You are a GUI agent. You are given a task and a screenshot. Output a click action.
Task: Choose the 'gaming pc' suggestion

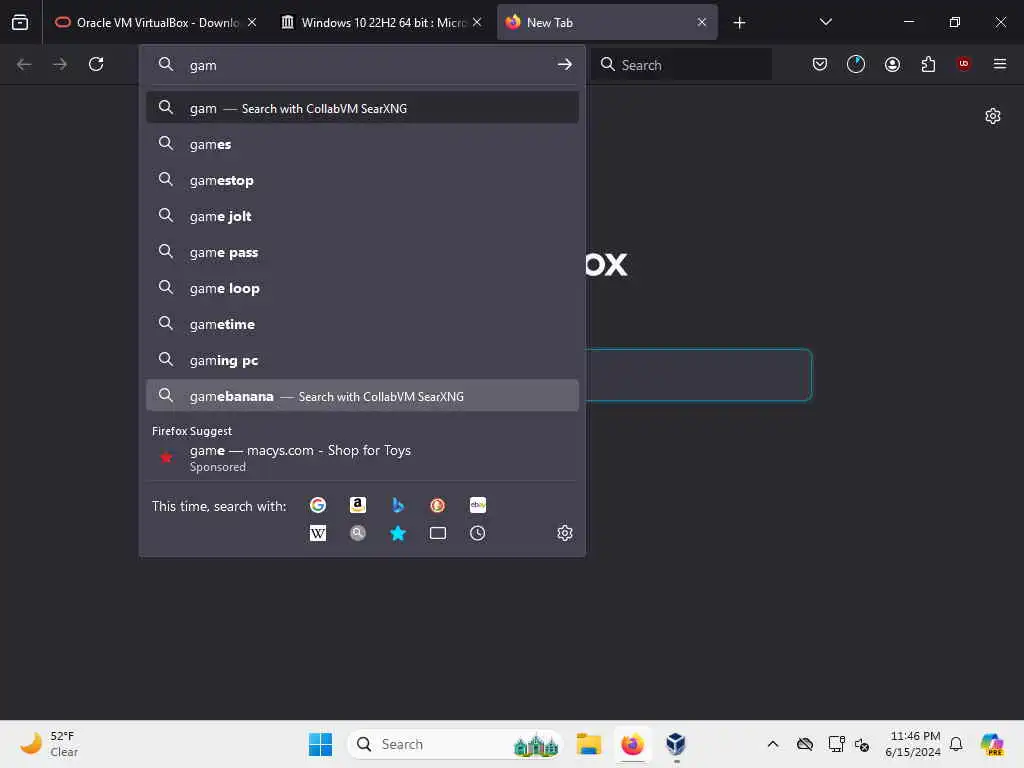[362, 359]
